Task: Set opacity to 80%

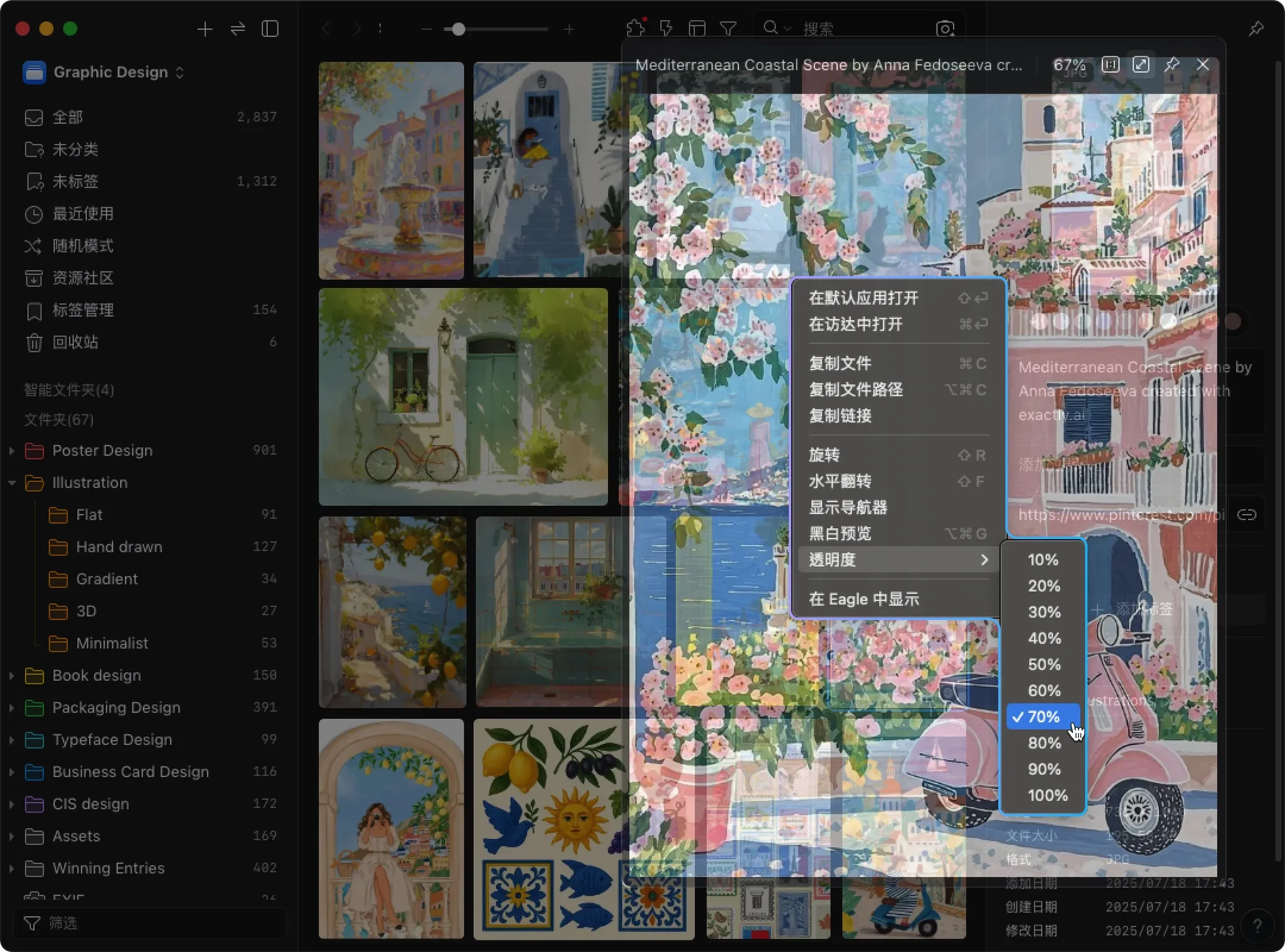Action: pos(1043,743)
